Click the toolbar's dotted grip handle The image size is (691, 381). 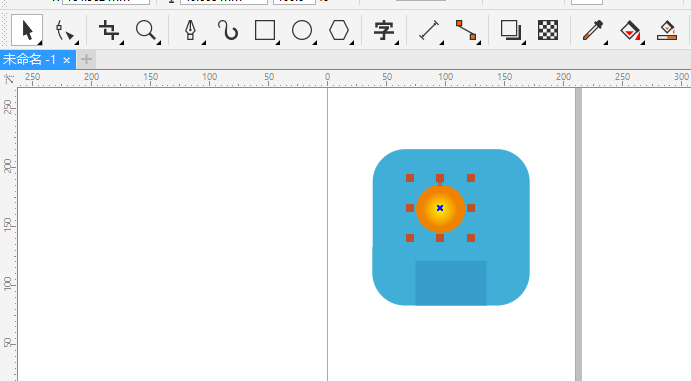pos(5,30)
